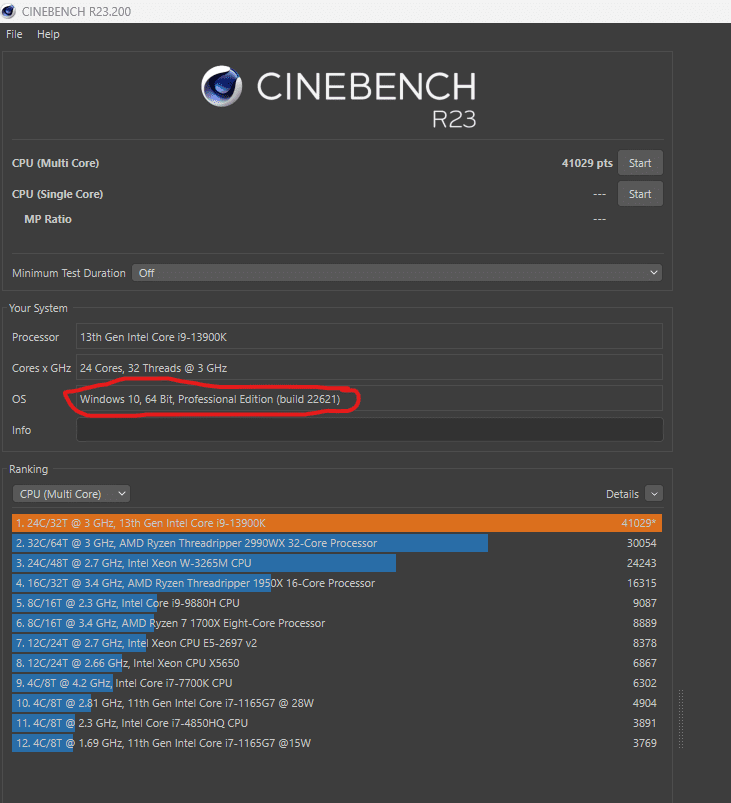Select the i7-1165G7 @ 28W ranking row
The height and width of the screenshot is (803, 731).
coord(337,703)
